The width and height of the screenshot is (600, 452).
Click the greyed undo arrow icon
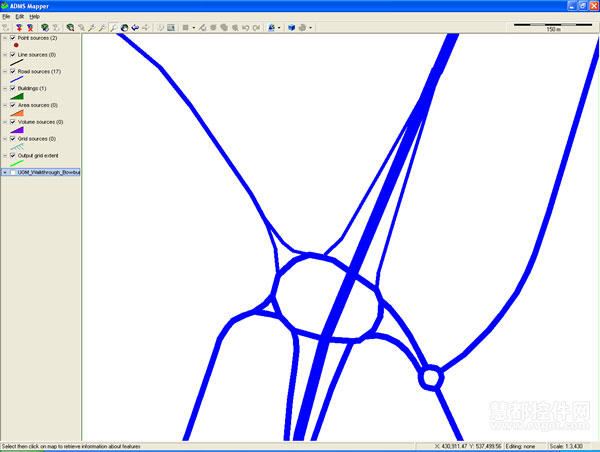point(245,28)
